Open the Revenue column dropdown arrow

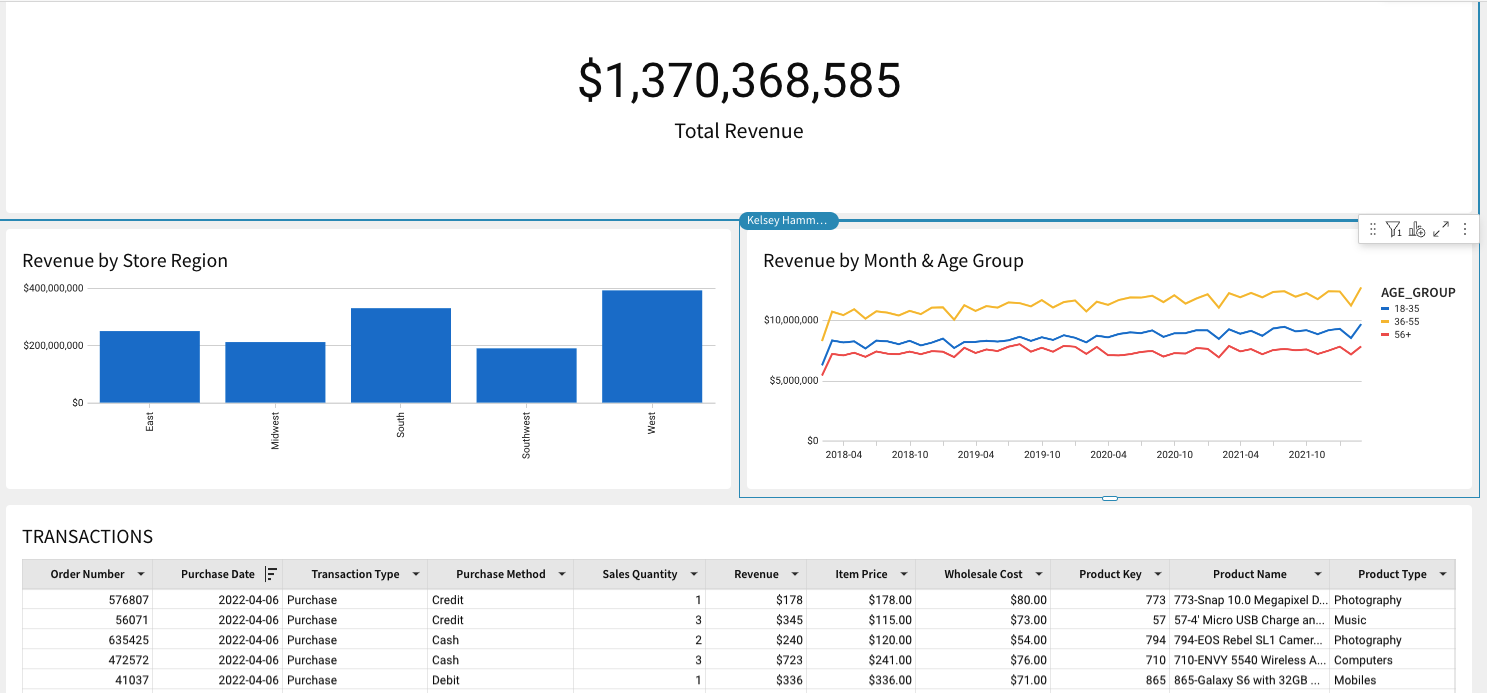tap(795, 575)
